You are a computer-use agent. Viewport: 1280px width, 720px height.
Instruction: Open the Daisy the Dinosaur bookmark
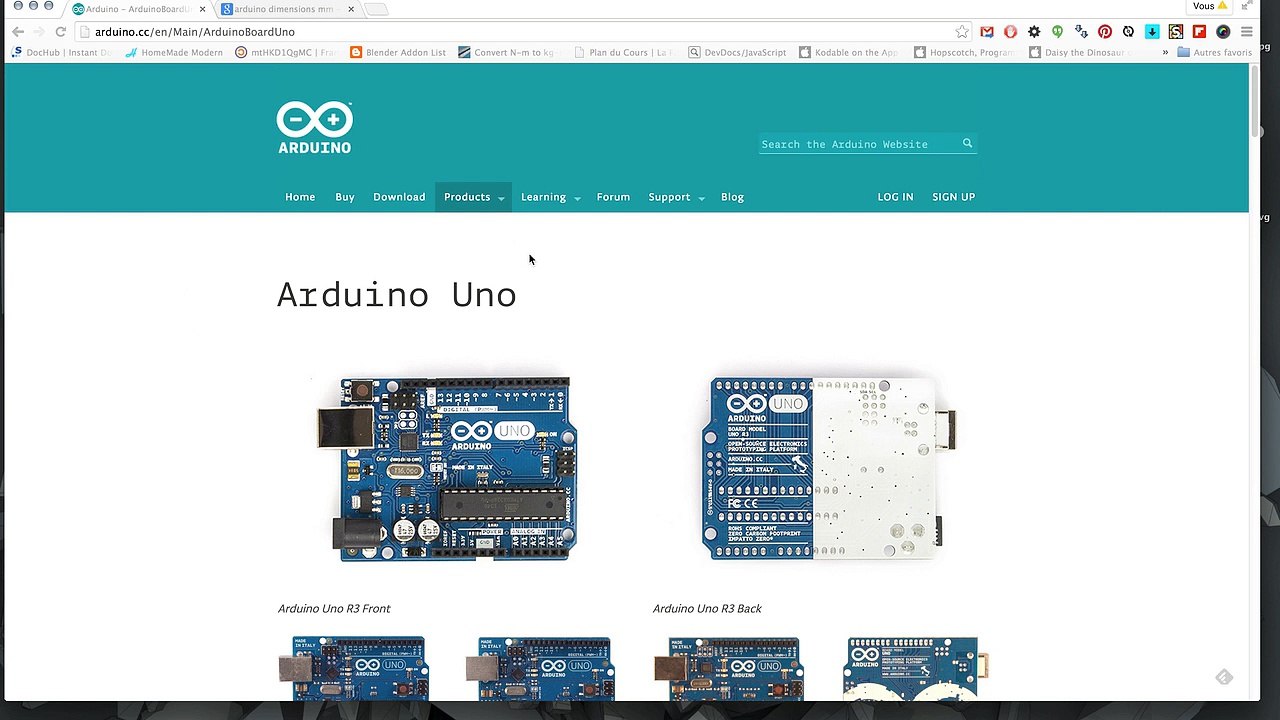click(1080, 52)
